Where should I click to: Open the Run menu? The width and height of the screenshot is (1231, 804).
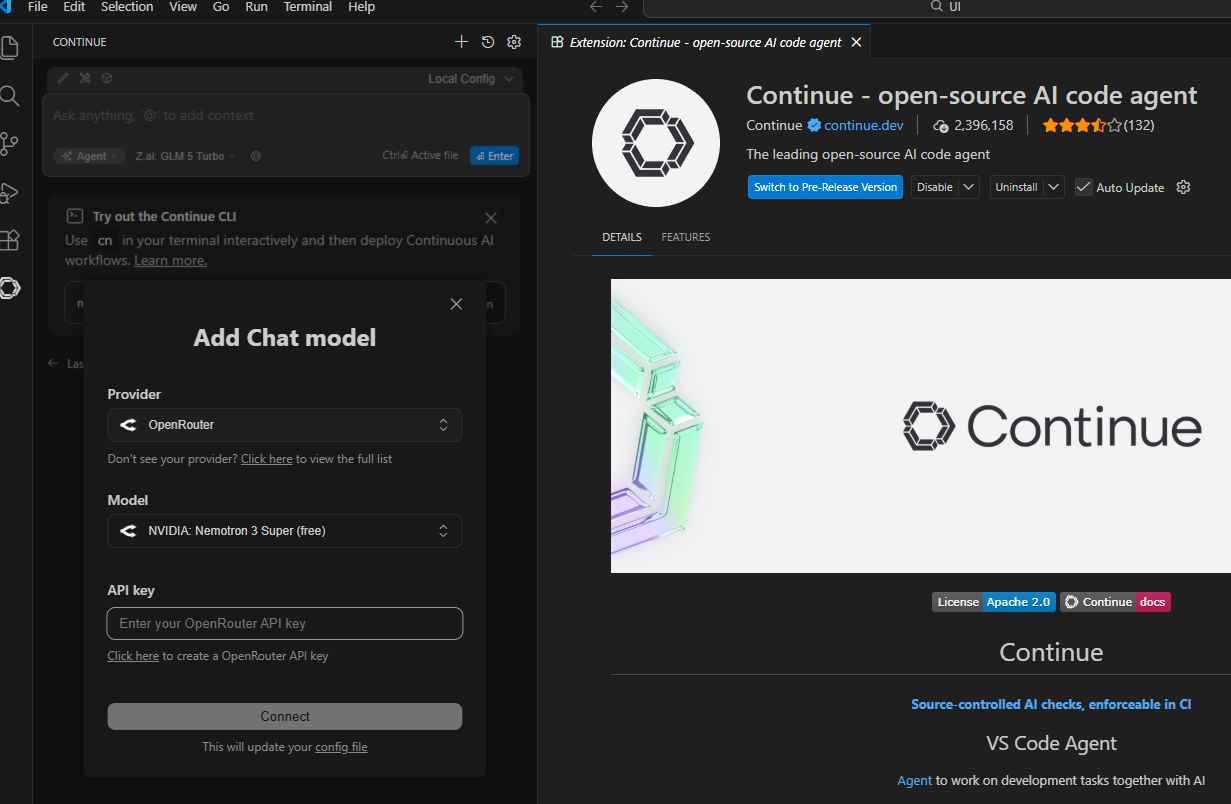coord(256,7)
